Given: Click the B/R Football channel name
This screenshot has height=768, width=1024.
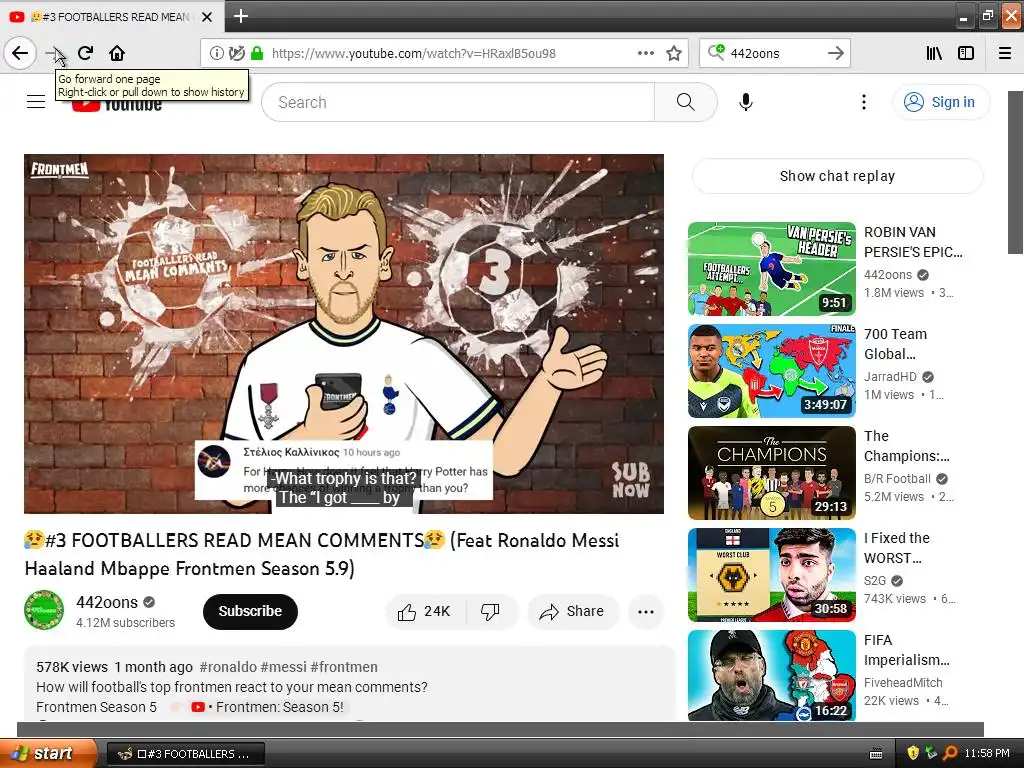Looking at the screenshot, I should (x=897, y=478).
